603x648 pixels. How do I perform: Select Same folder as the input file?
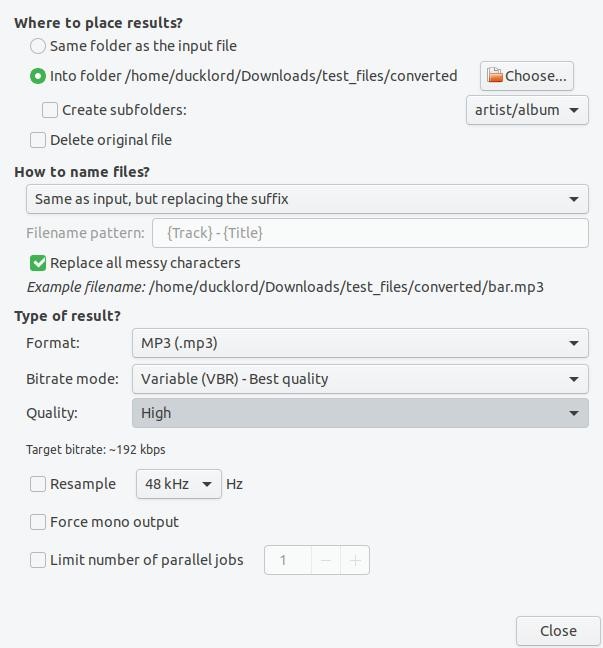(x=38, y=46)
